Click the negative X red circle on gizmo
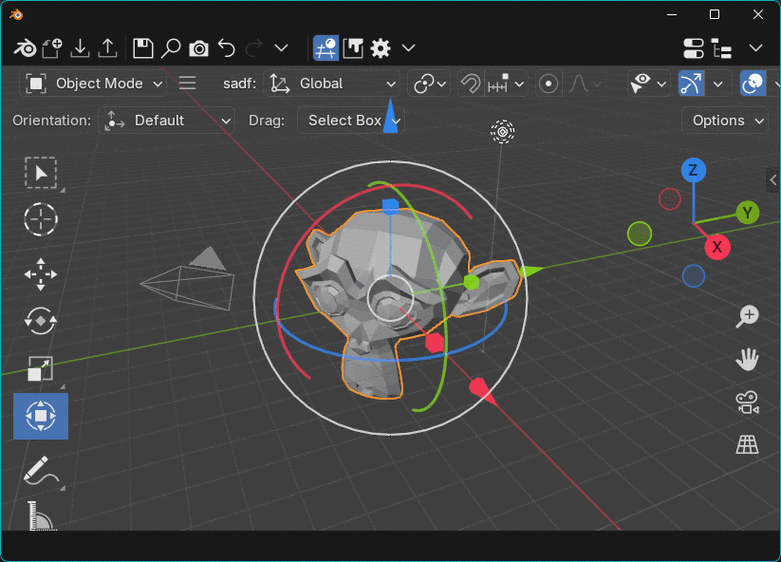Viewport: 781px width, 562px height. [670, 199]
